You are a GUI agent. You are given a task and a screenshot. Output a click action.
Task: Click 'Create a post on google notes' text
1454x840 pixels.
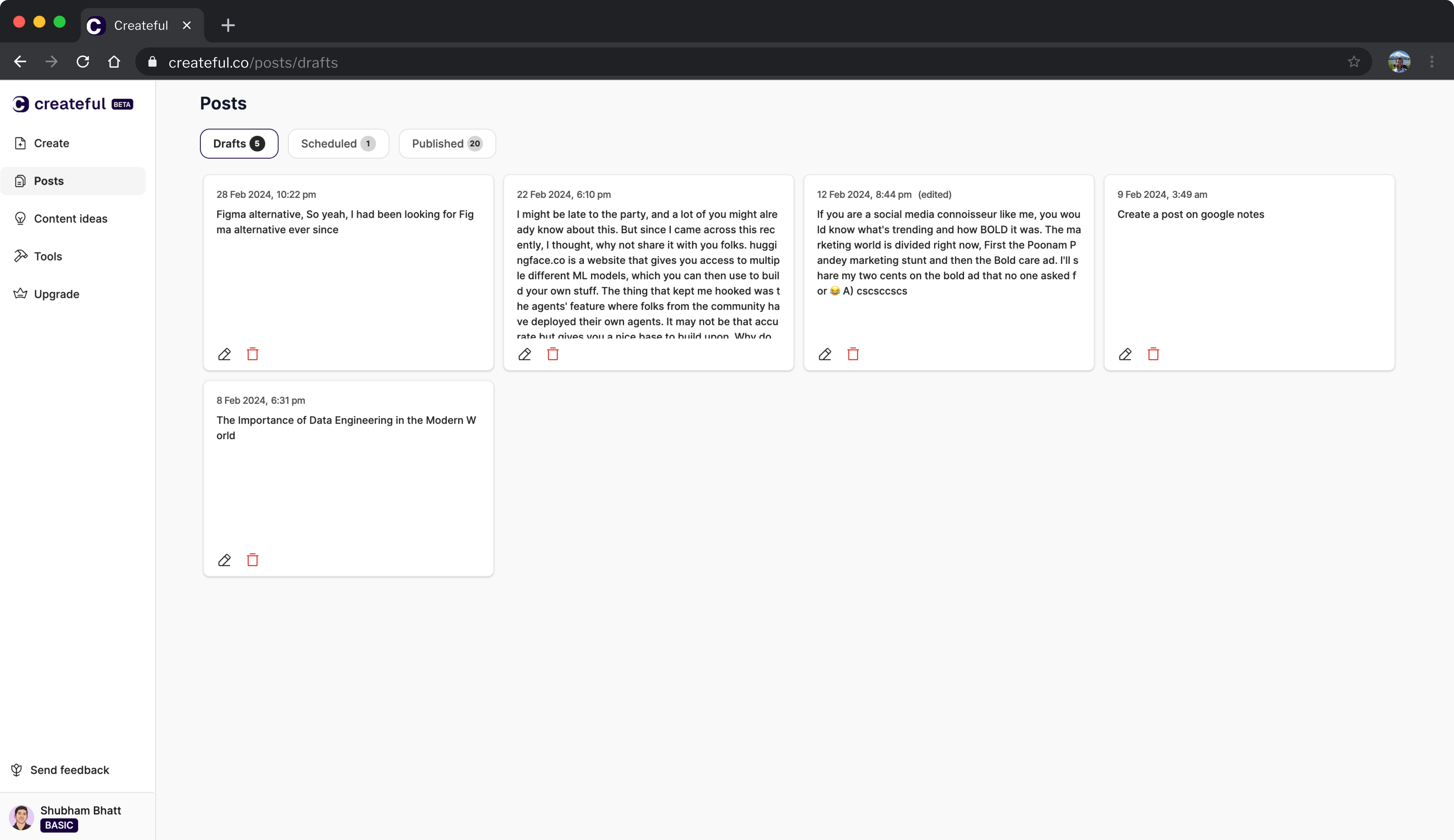point(1190,215)
